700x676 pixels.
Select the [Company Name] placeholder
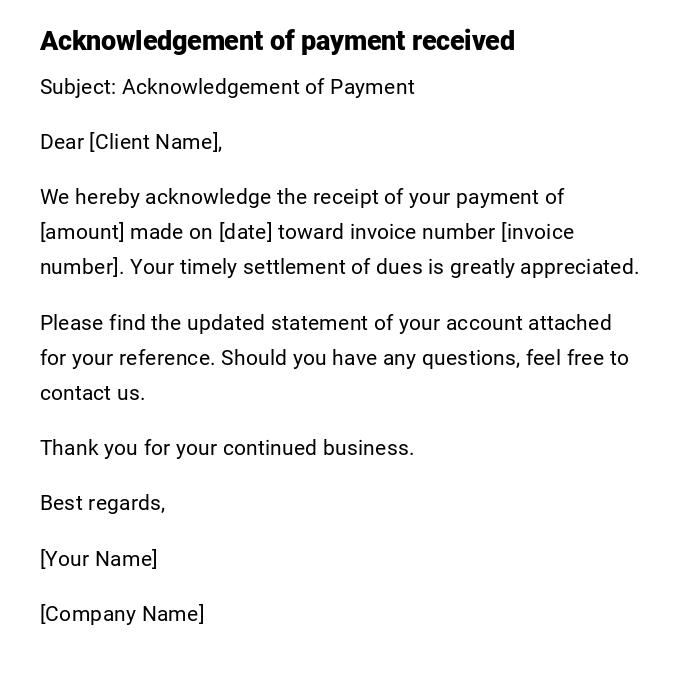point(122,614)
